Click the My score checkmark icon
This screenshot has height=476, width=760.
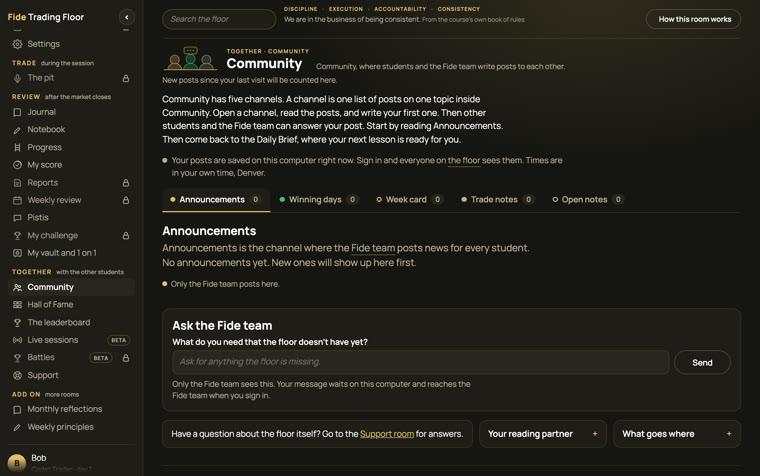(17, 165)
